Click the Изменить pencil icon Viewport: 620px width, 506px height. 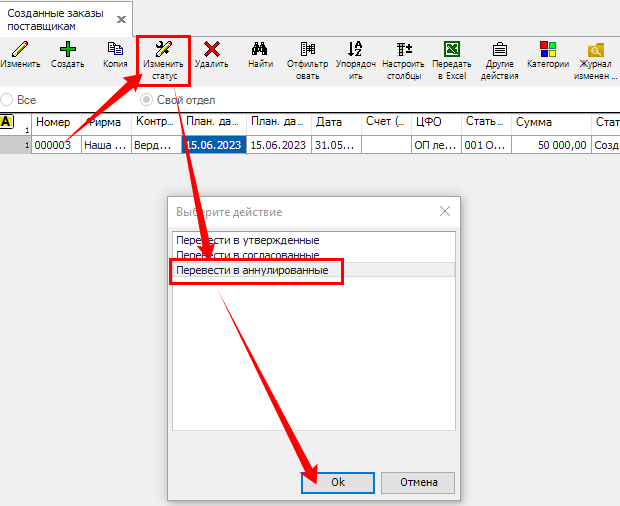(x=20, y=50)
